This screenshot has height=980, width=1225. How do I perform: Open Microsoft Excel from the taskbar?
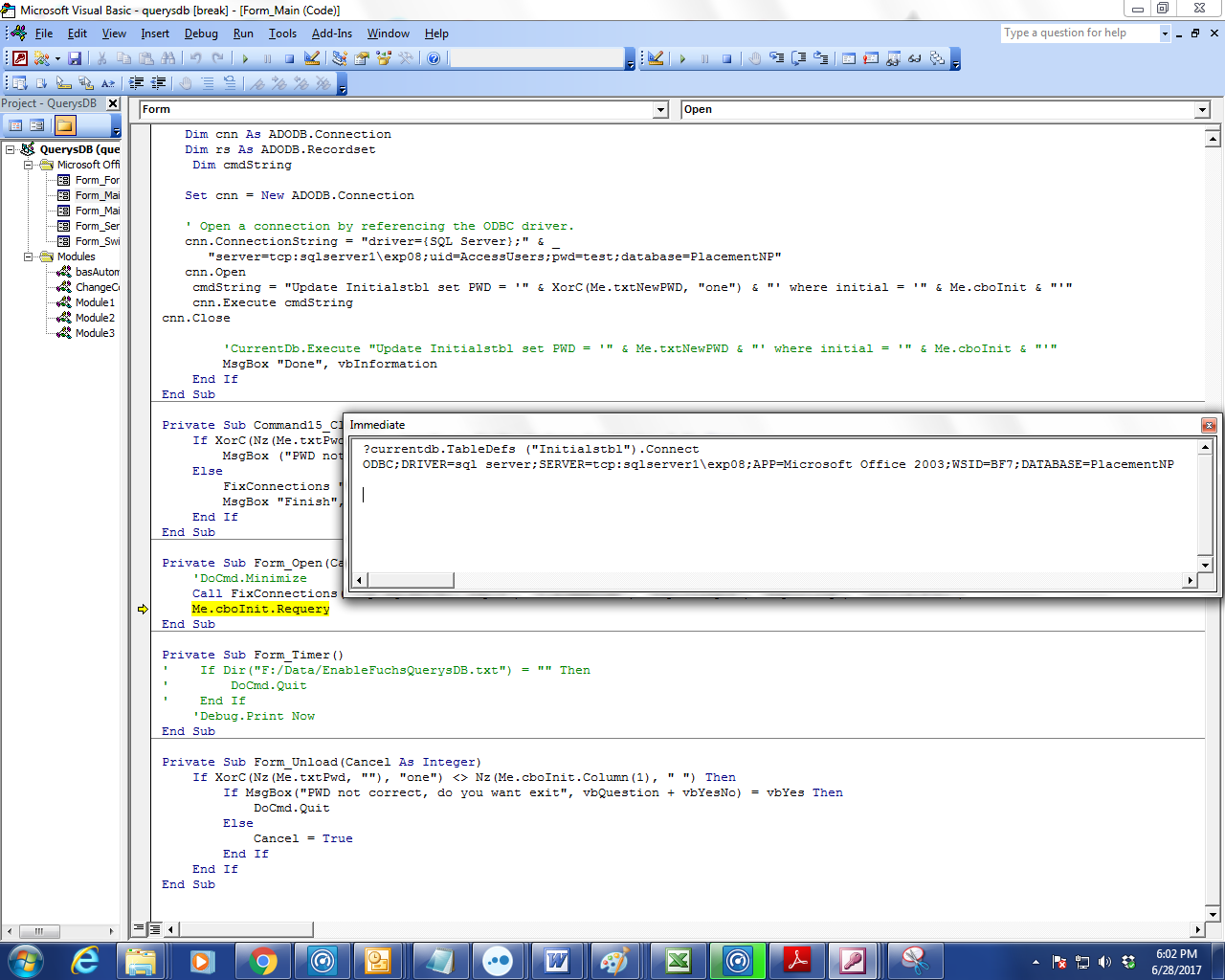point(677,961)
